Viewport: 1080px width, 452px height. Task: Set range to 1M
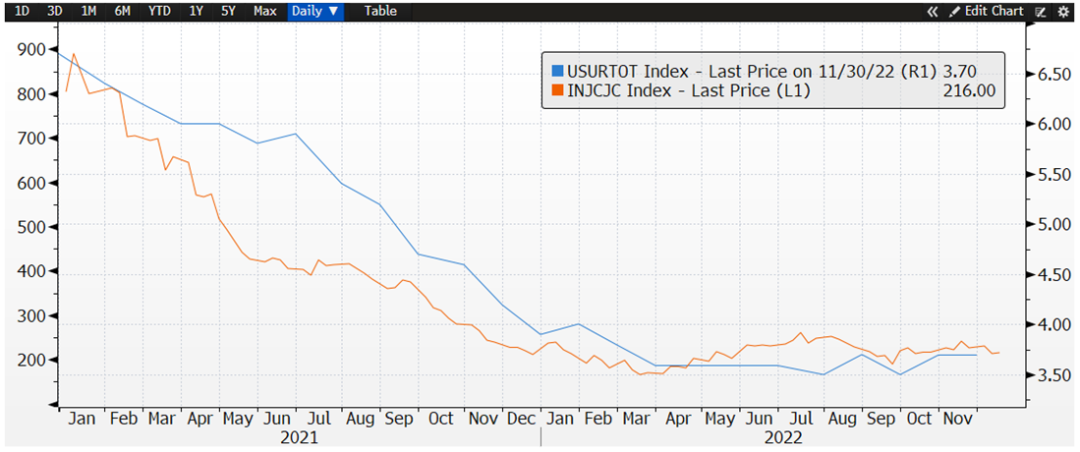coord(88,11)
